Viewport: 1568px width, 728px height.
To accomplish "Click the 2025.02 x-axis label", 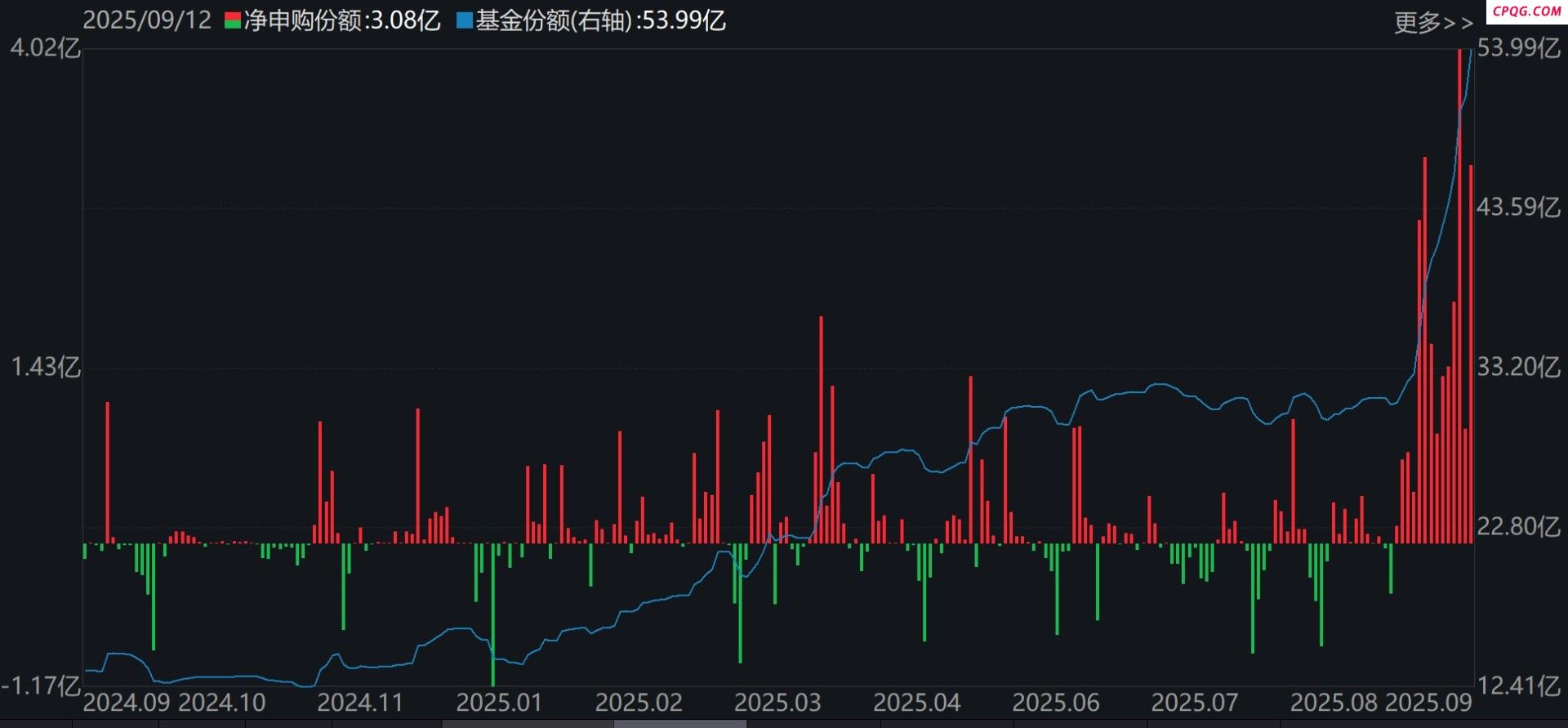I will [x=639, y=703].
